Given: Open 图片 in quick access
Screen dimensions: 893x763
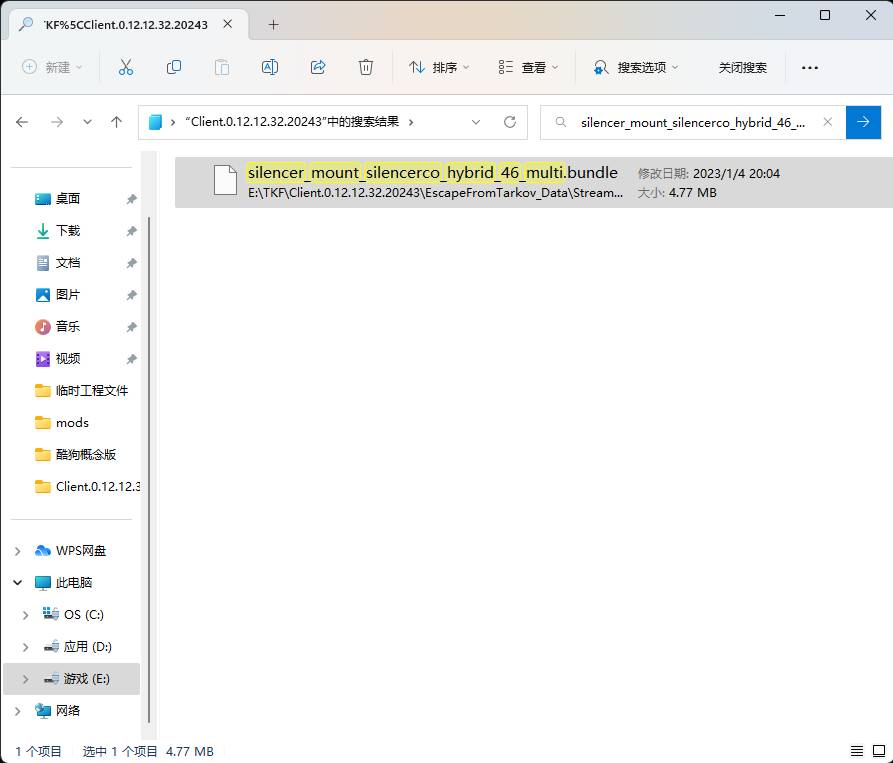Looking at the screenshot, I should point(68,294).
